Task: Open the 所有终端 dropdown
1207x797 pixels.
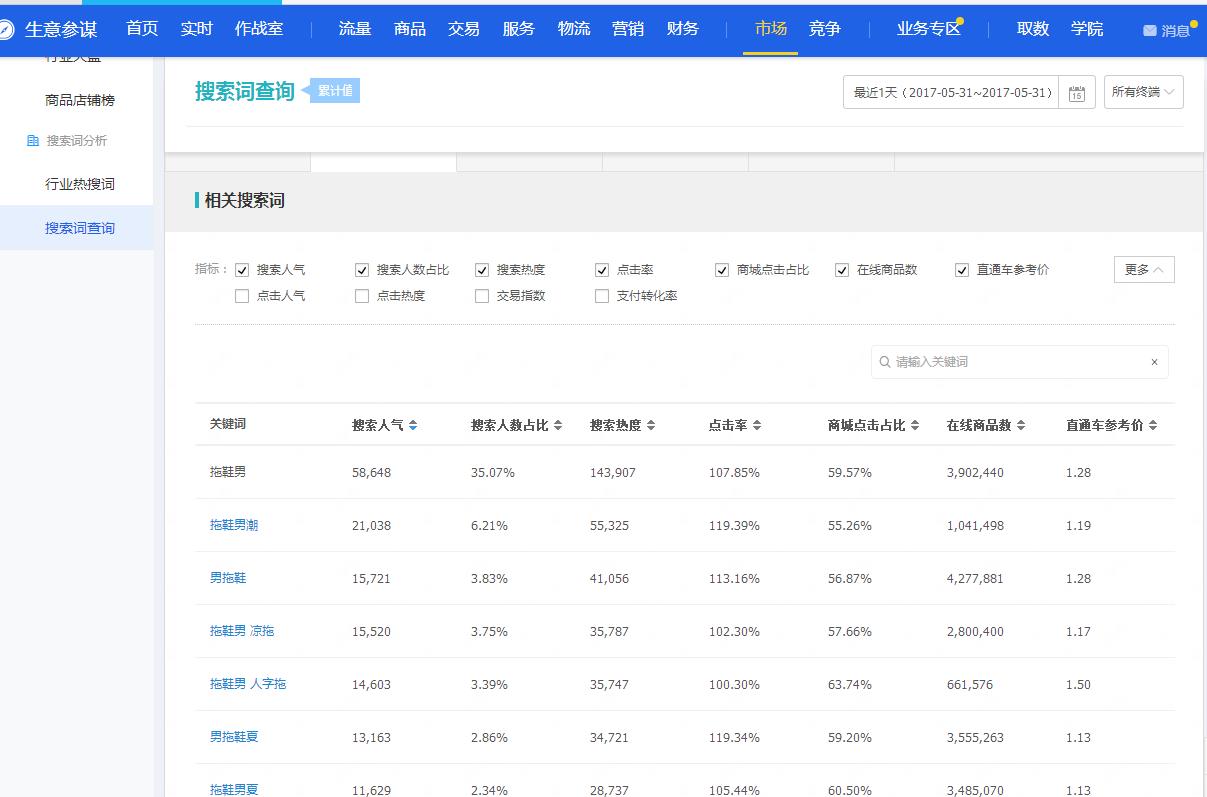Action: pyautogui.click(x=1143, y=92)
